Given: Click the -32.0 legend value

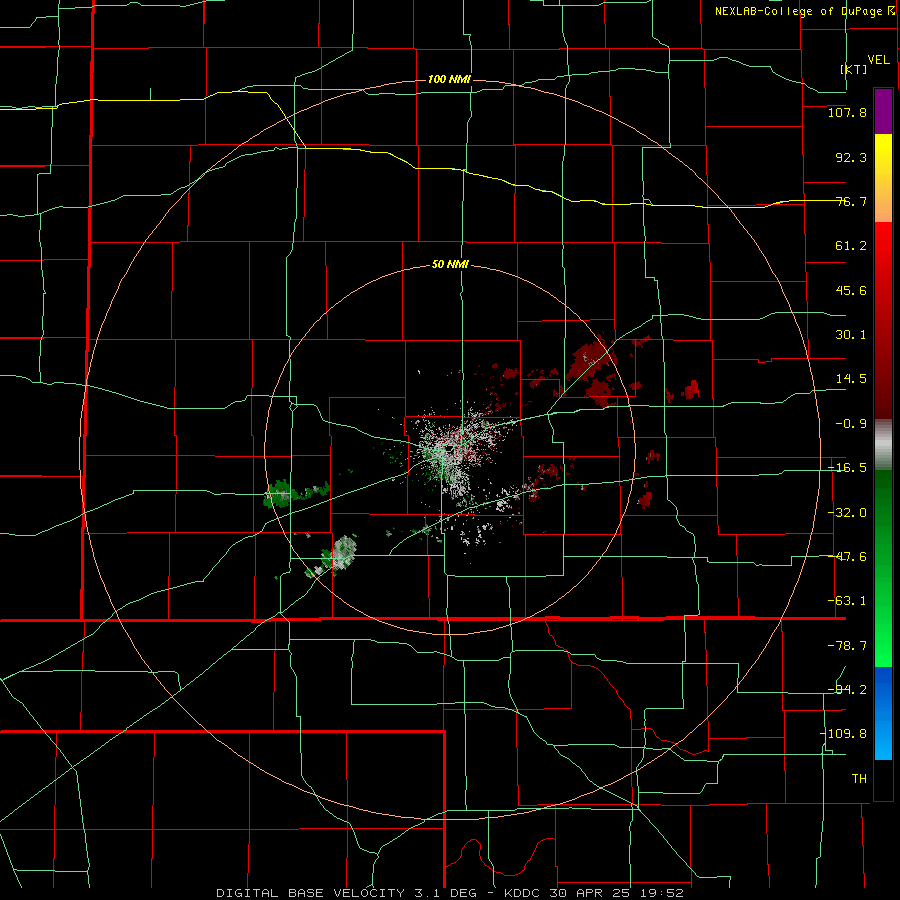Looking at the screenshot, I should (847, 513).
